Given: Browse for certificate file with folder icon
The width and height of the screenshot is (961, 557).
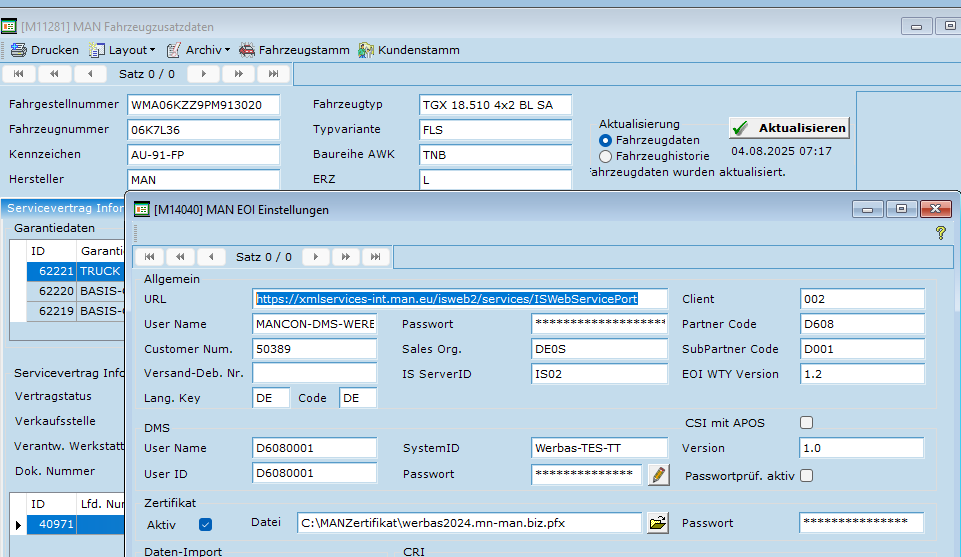Looking at the screenshot, I should (657, 523).
